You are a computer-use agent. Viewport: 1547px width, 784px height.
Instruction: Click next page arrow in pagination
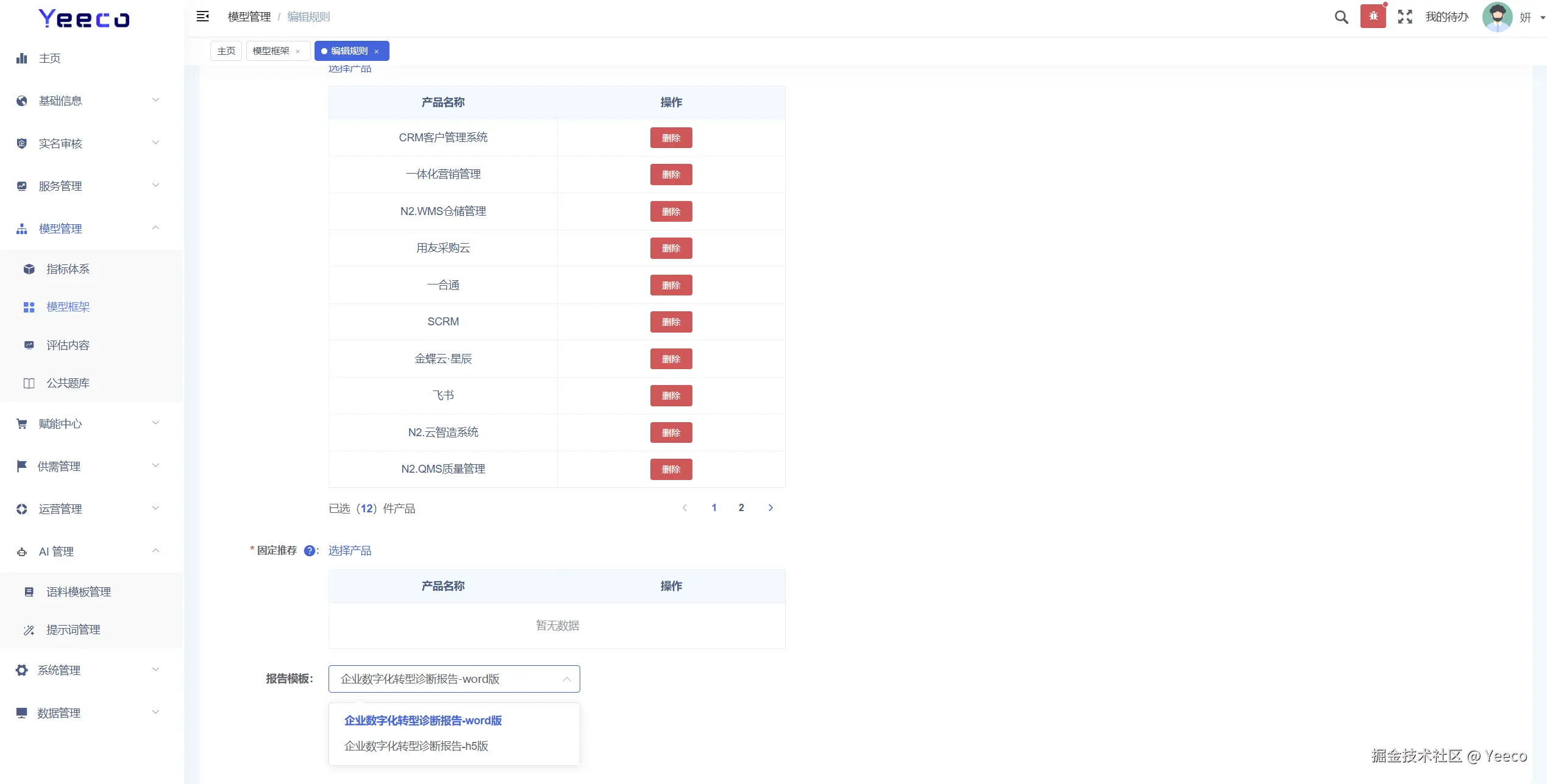[770, 507]
